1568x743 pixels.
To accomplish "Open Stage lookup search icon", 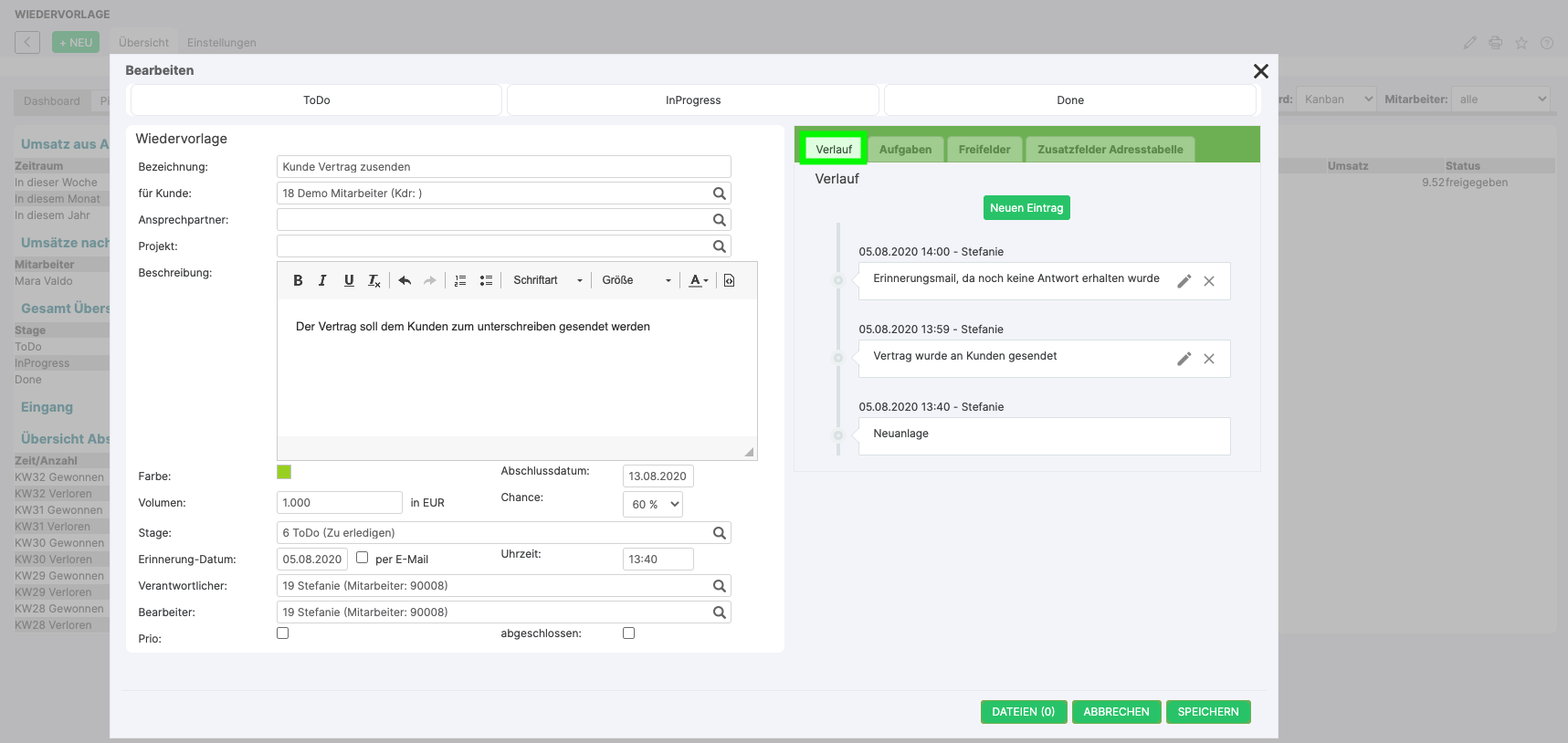I will [720, 533].
